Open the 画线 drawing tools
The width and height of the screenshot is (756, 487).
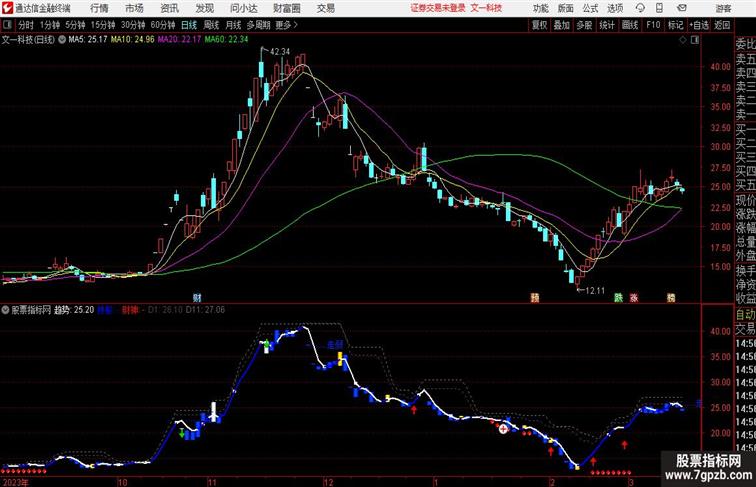pyautogui.click(x=630, y=25)
